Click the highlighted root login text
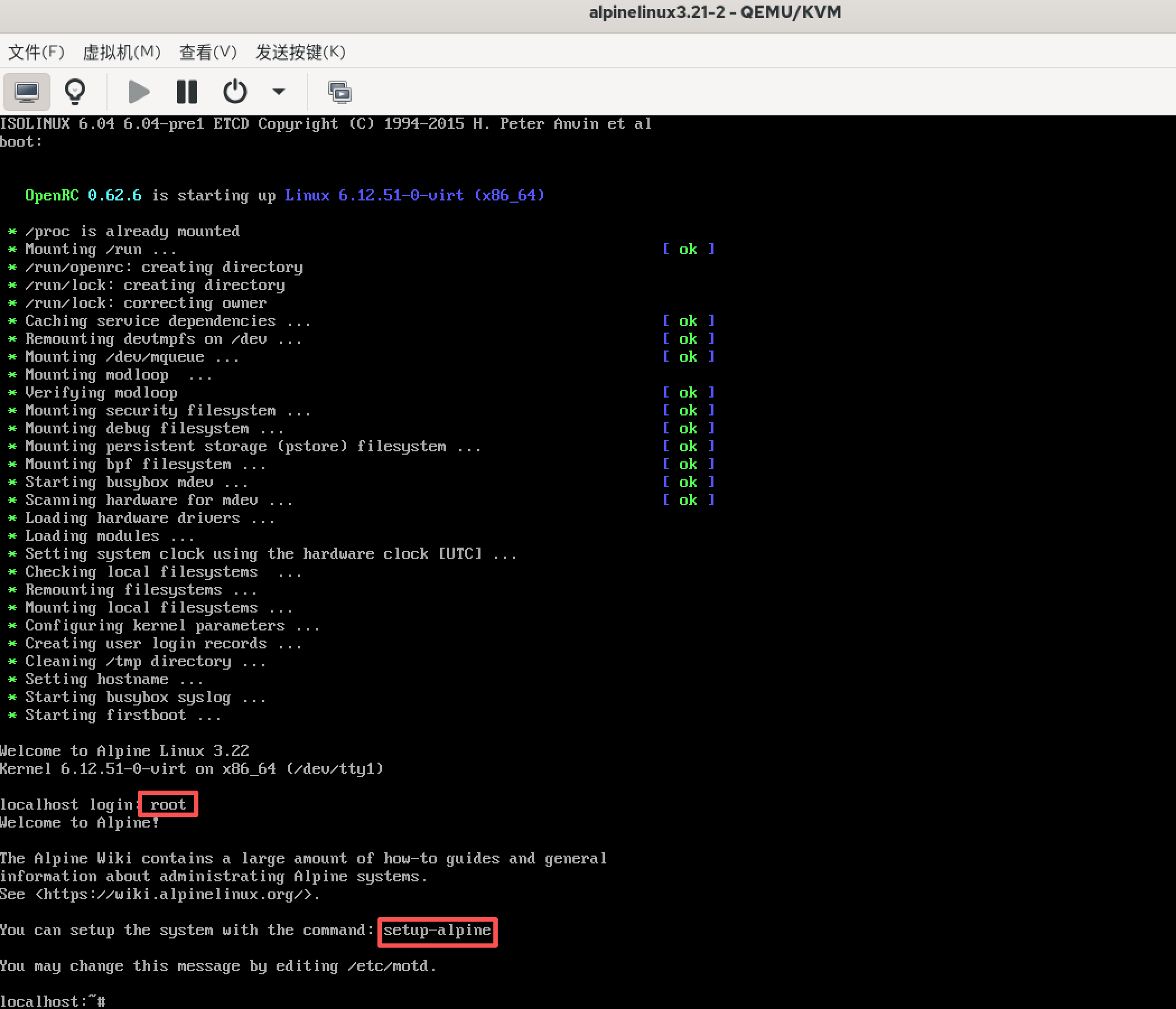Image resolution: width=1176 pixels, height=1009 pixels. [168, 804]
